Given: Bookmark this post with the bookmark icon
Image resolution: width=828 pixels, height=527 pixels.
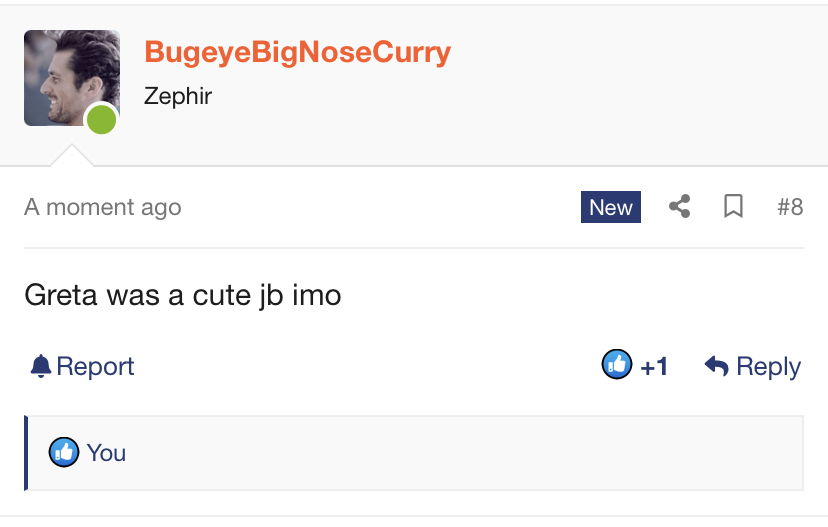Looking at the screenshot, I should 733,206.
